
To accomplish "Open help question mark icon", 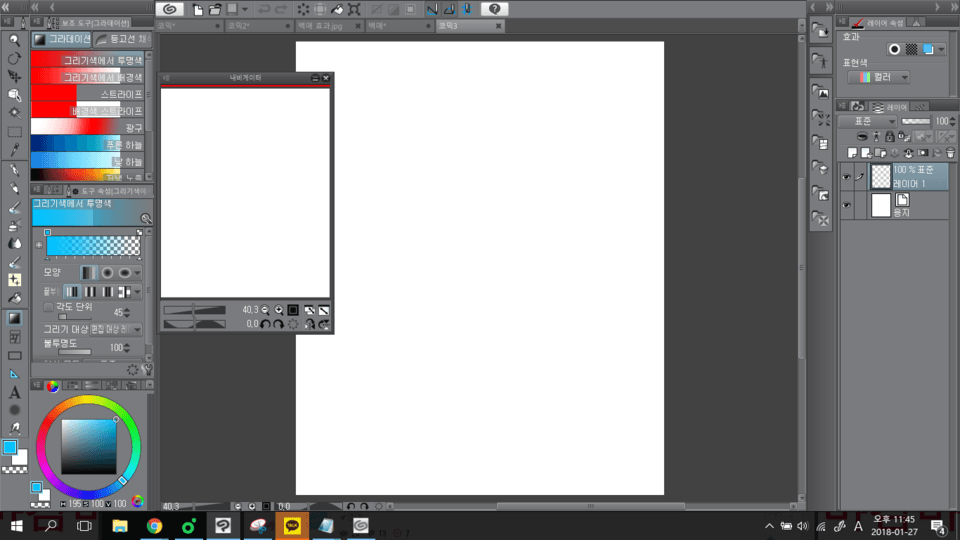I will [495, 9].
